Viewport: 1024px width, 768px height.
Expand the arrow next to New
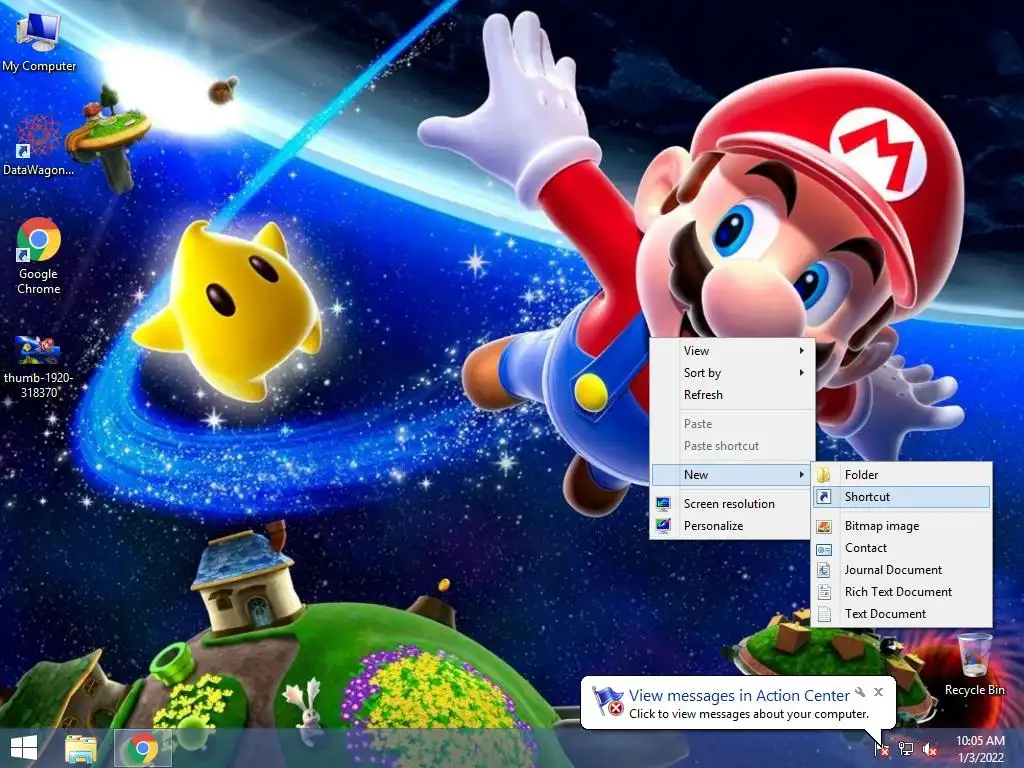tap(801, 475)
